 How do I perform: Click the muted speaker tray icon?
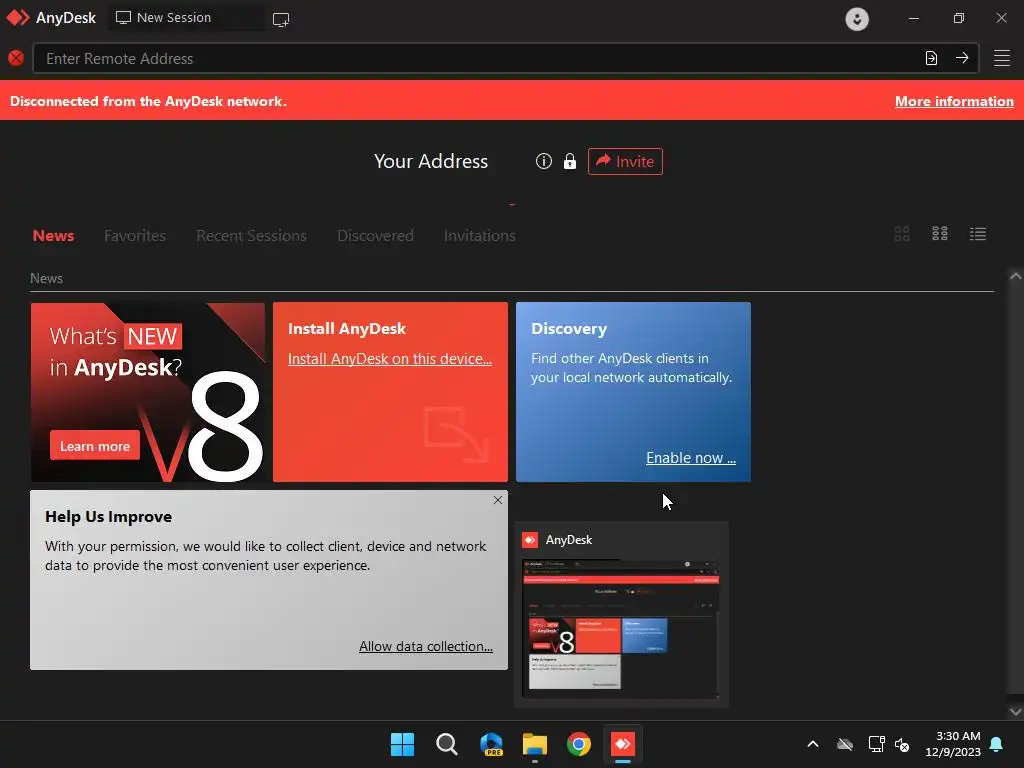(903, 744)
